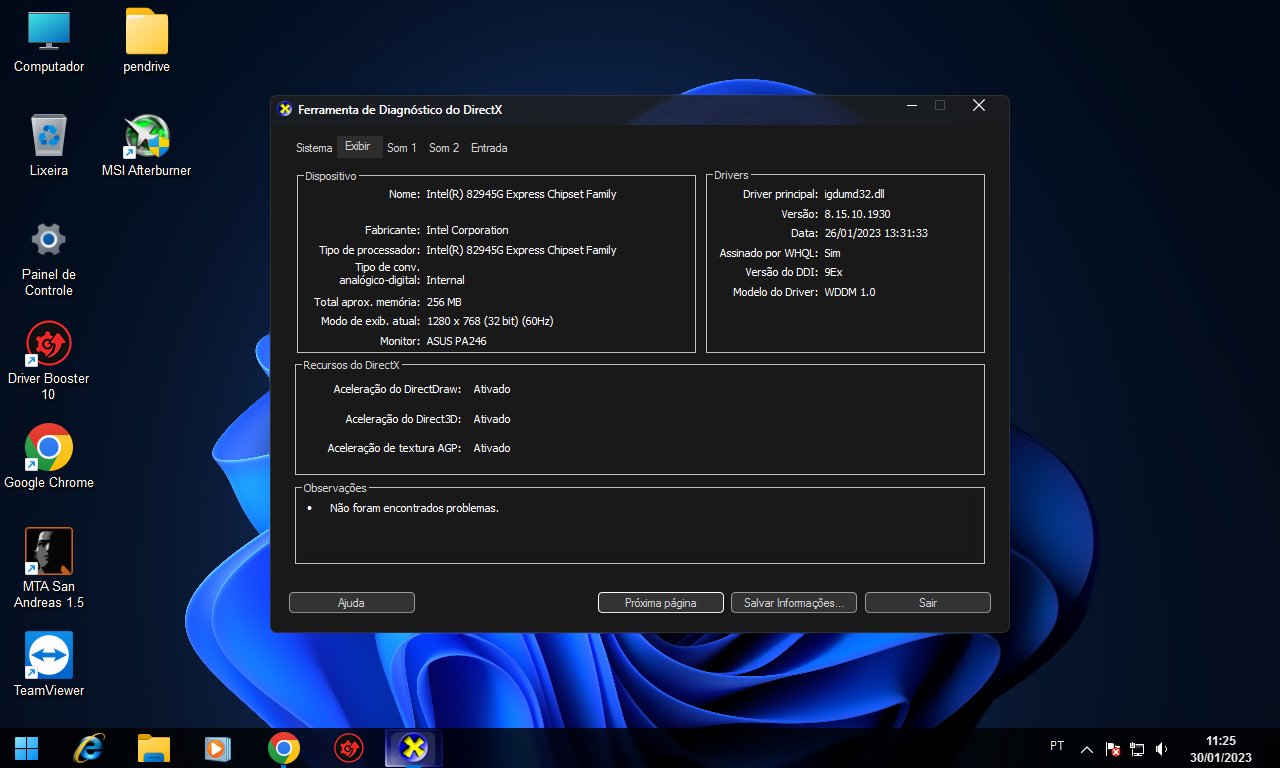Image resolution: width=1280 pixels, height=768 pixels.
Task: Launch MSI Afterburner desktop shortcut
Action: tap(147, 146)
